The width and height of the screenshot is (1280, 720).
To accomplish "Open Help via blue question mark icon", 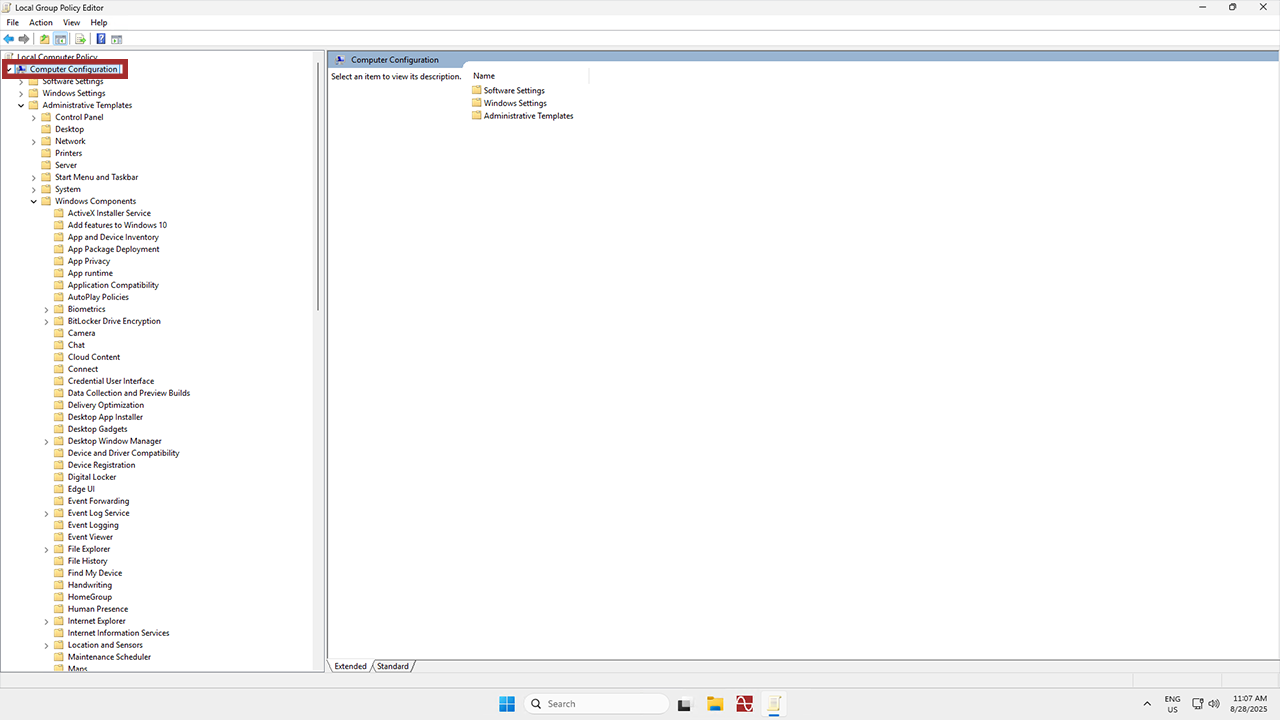I will [101, 39].
